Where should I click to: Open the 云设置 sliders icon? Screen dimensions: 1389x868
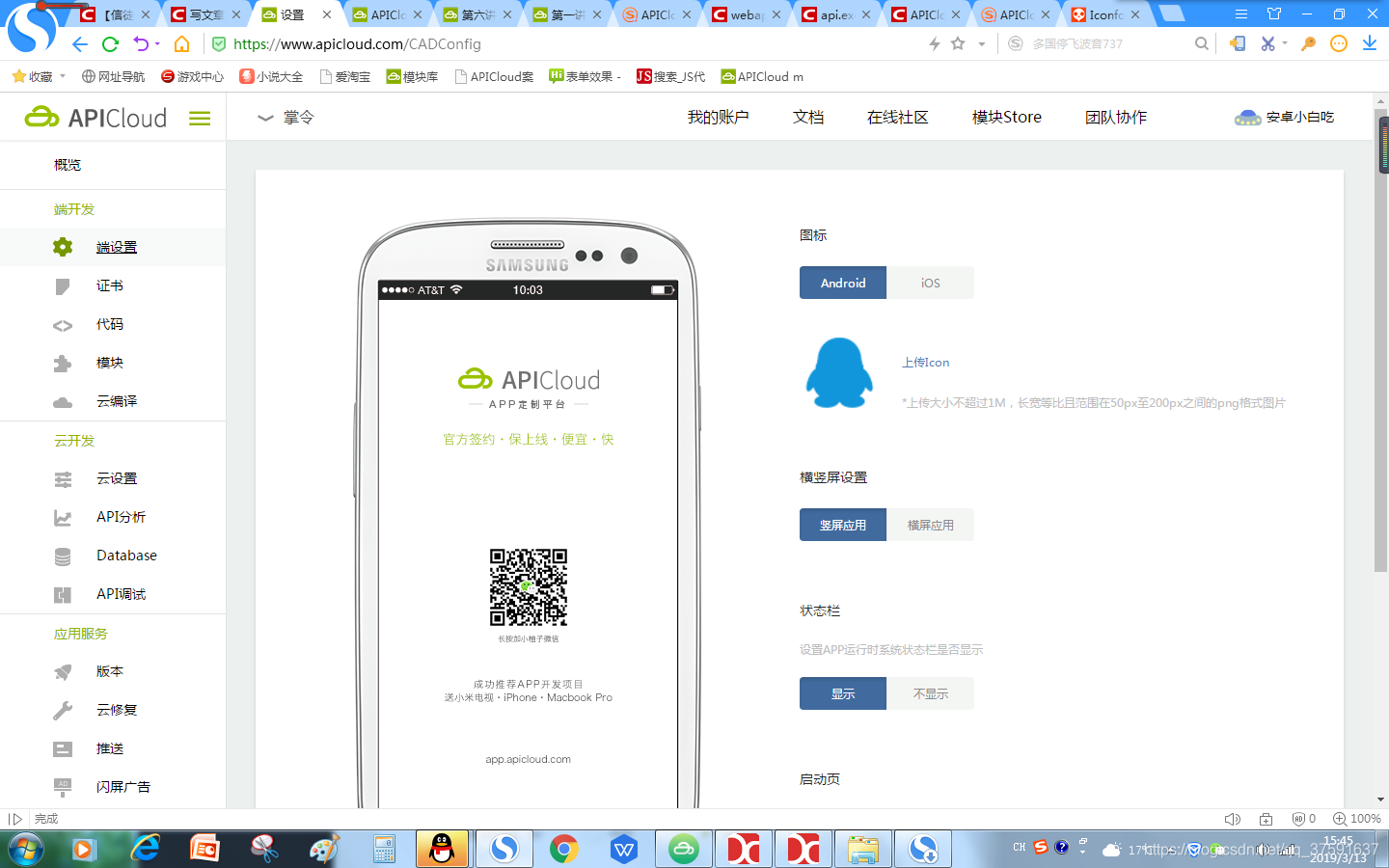pyautogui.click(x=63, y=479)
